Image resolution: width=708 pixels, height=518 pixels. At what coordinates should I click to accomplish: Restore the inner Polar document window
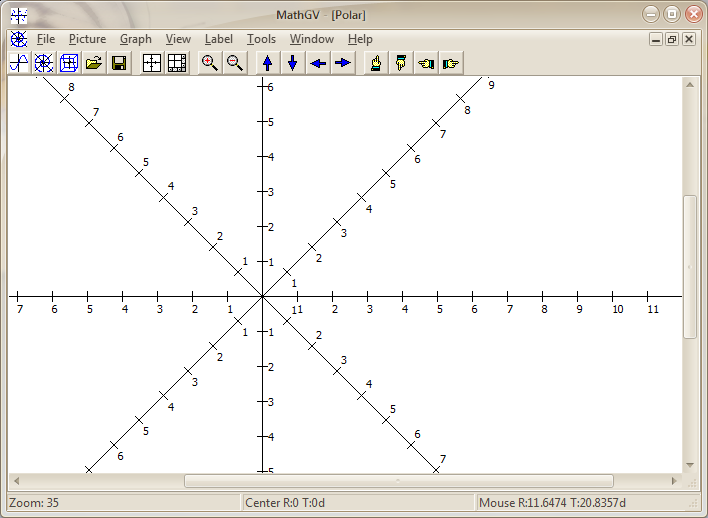(671, 39)
